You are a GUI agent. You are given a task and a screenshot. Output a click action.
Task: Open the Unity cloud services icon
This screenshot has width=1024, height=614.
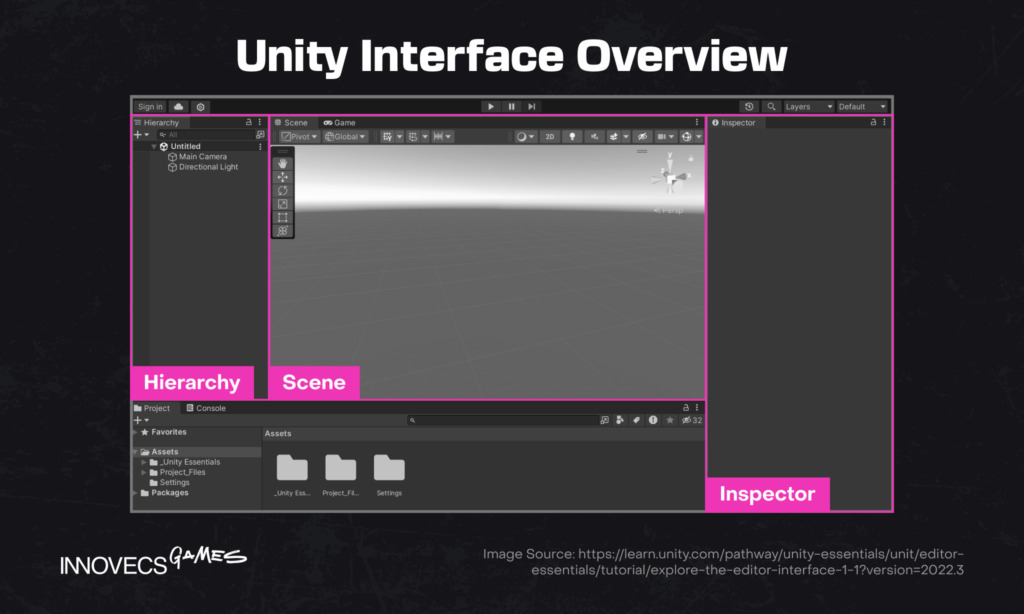click(178, 106)
